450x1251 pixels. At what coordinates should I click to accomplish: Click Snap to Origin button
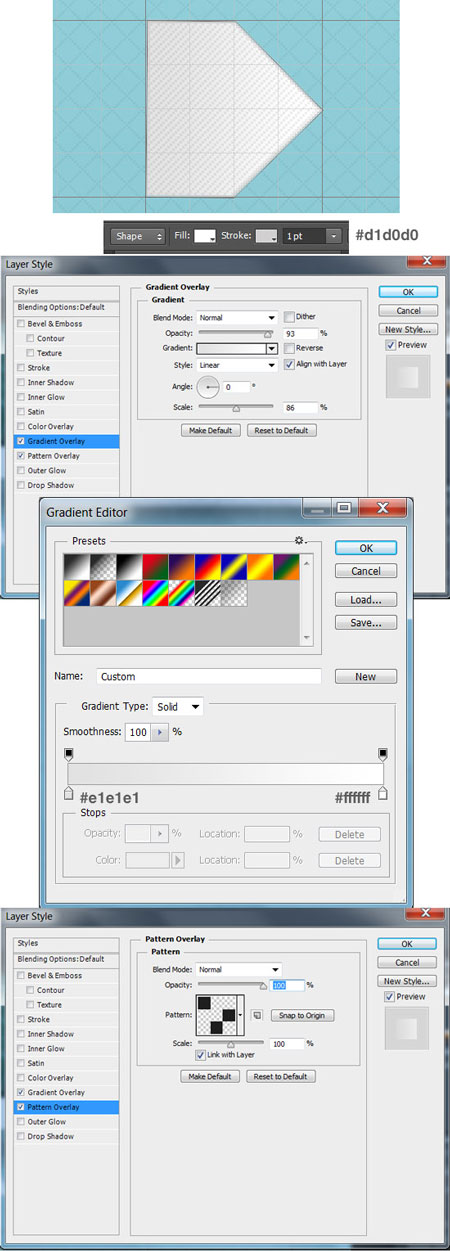point(300,1015)
